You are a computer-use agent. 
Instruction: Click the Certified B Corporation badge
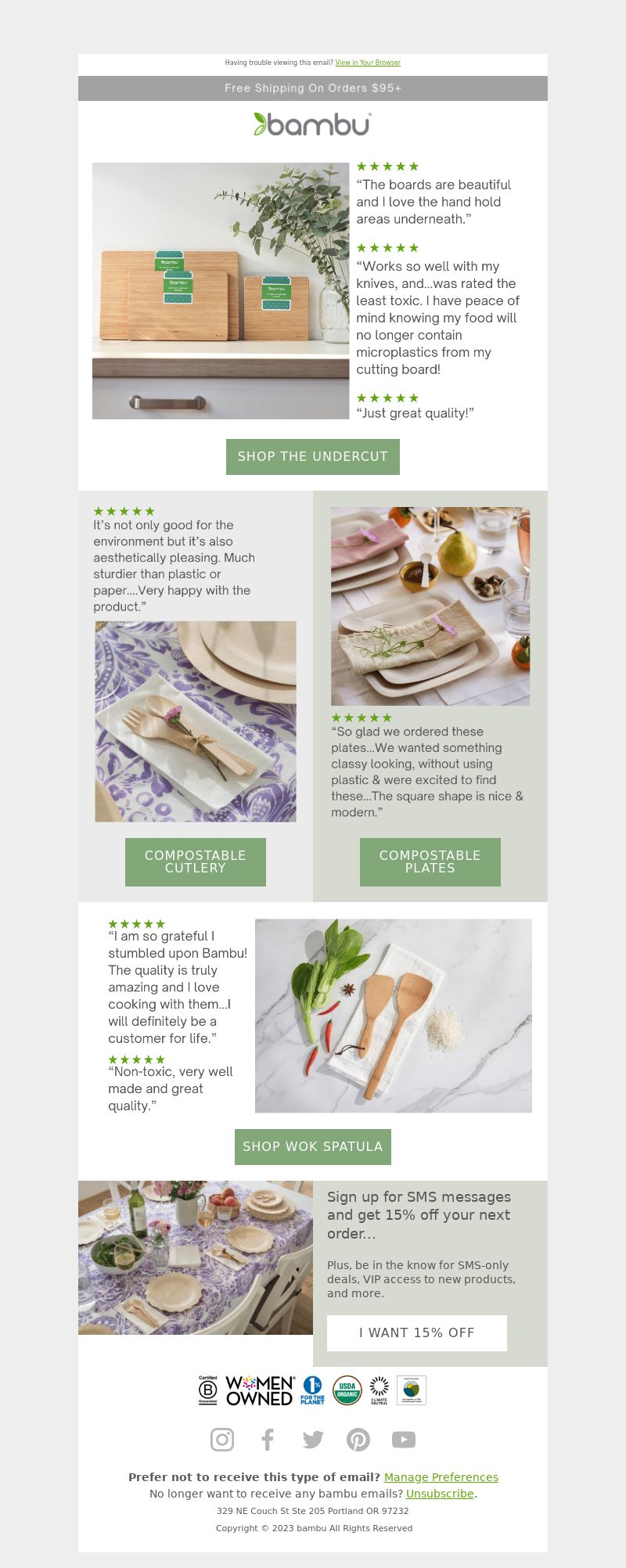208,1390
